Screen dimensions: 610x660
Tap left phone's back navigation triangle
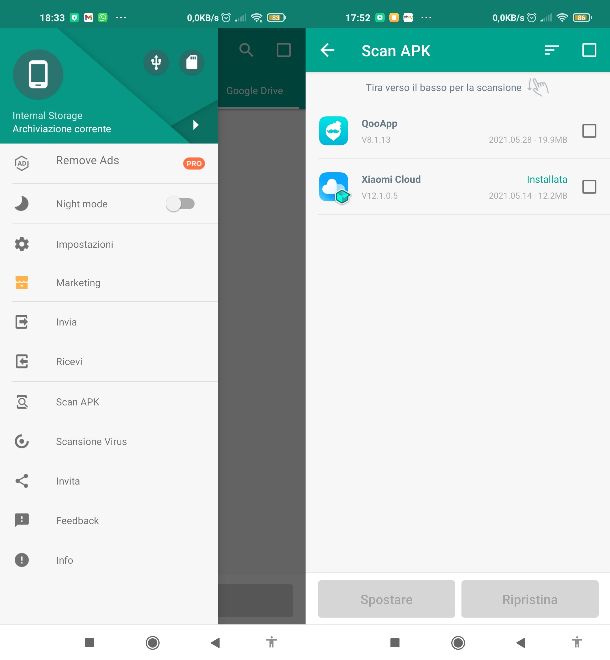pyautogui.click(x=216, y=643)
